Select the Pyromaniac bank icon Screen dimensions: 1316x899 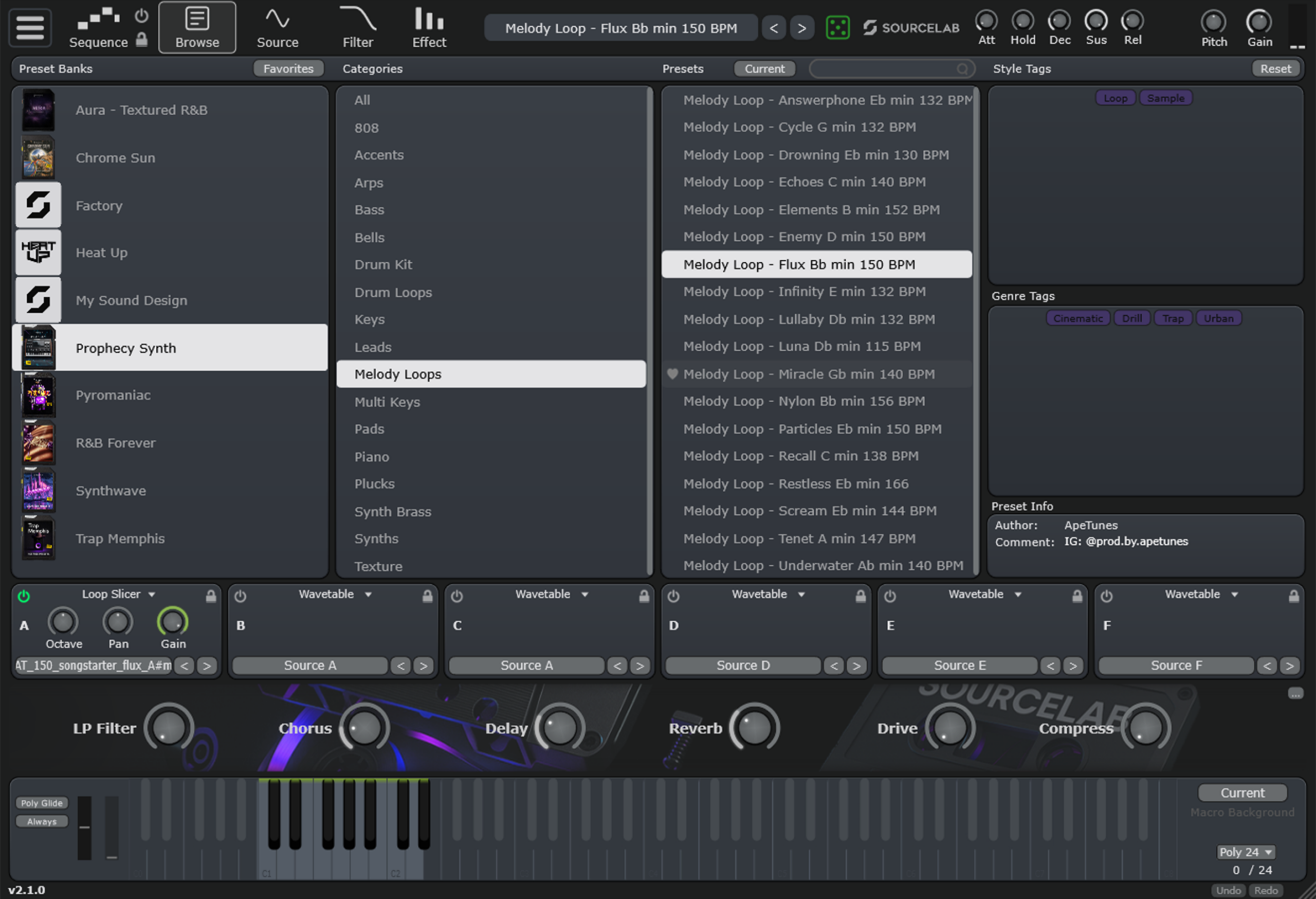point(39,395)
